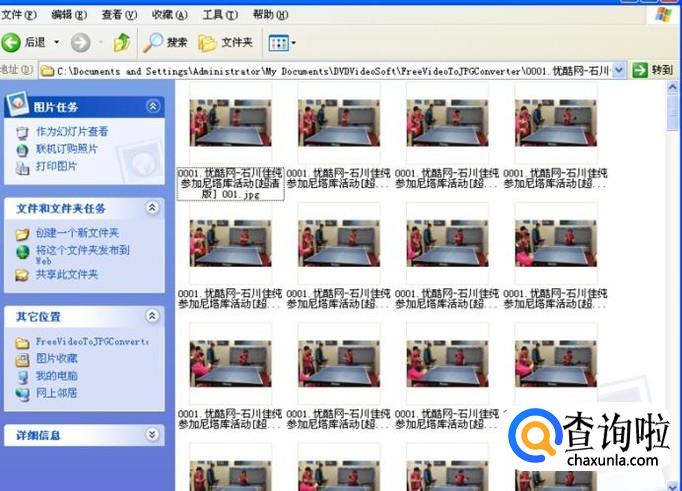Open the Back history dropdown arrow
The height and width of the screenshot is (491, 682).
click(x=57, y=42)
